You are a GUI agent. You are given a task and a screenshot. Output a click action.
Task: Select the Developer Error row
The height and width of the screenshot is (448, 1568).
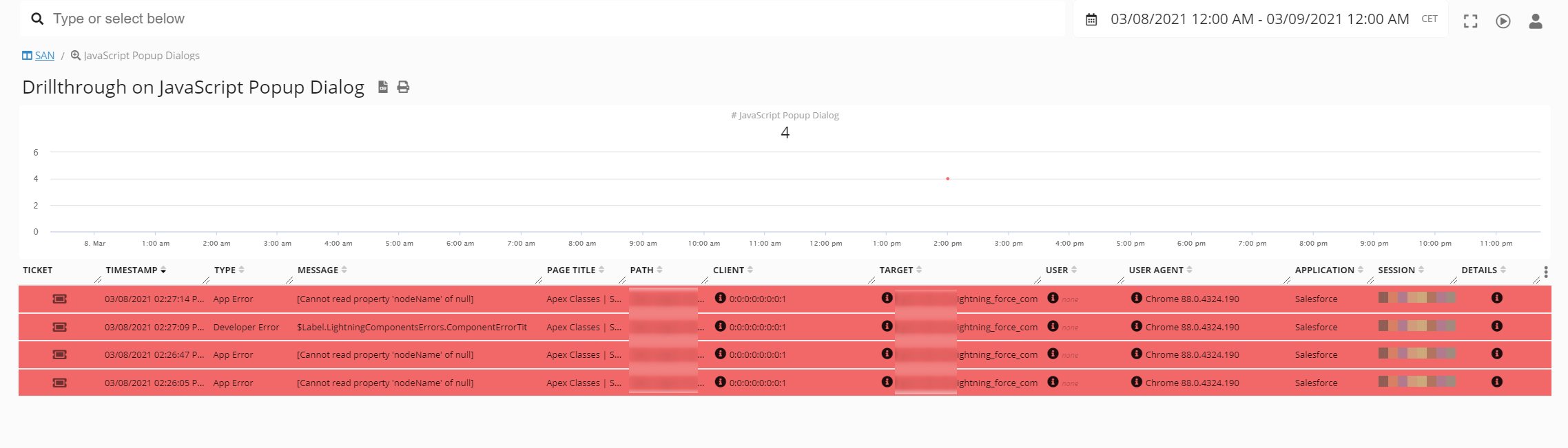pyautogui.click(x=413, y=328)
